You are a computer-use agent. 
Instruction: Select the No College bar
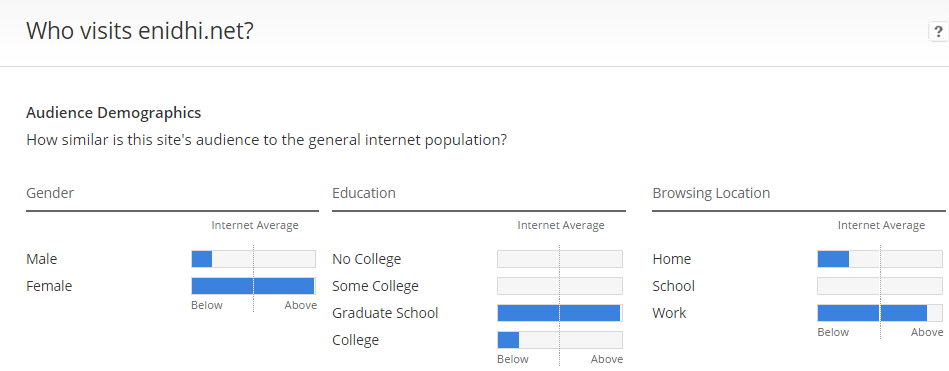pos(560,259)
